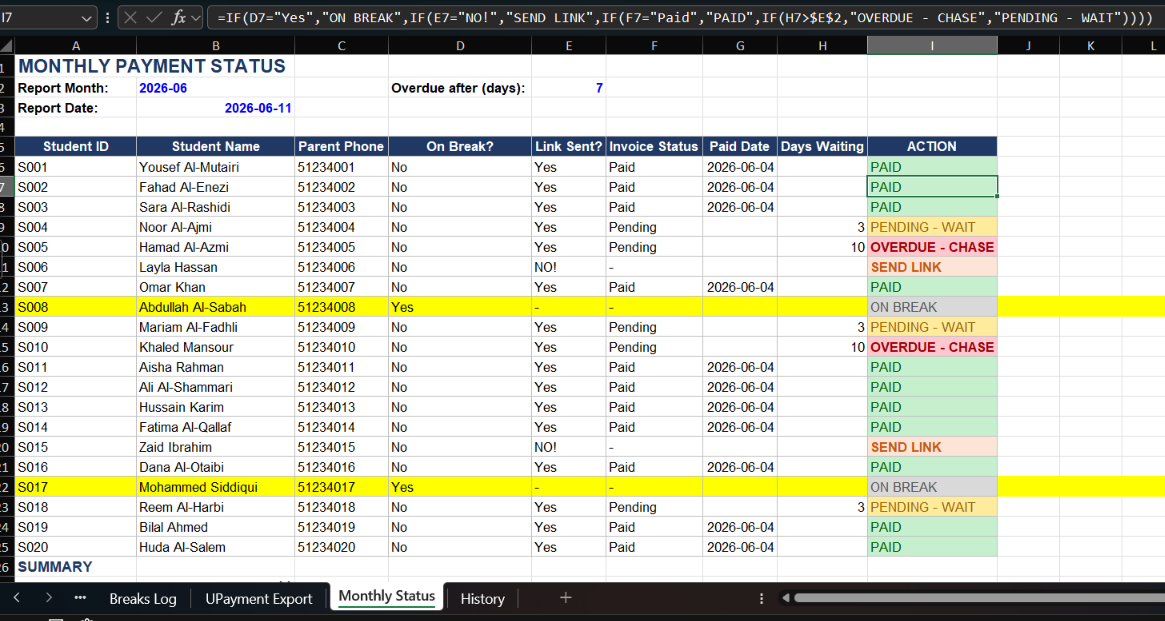This screenshot has width=1165, height=621.
Task: Select the student name Fatima Al-Qallaf
Action: click(215, 427)
